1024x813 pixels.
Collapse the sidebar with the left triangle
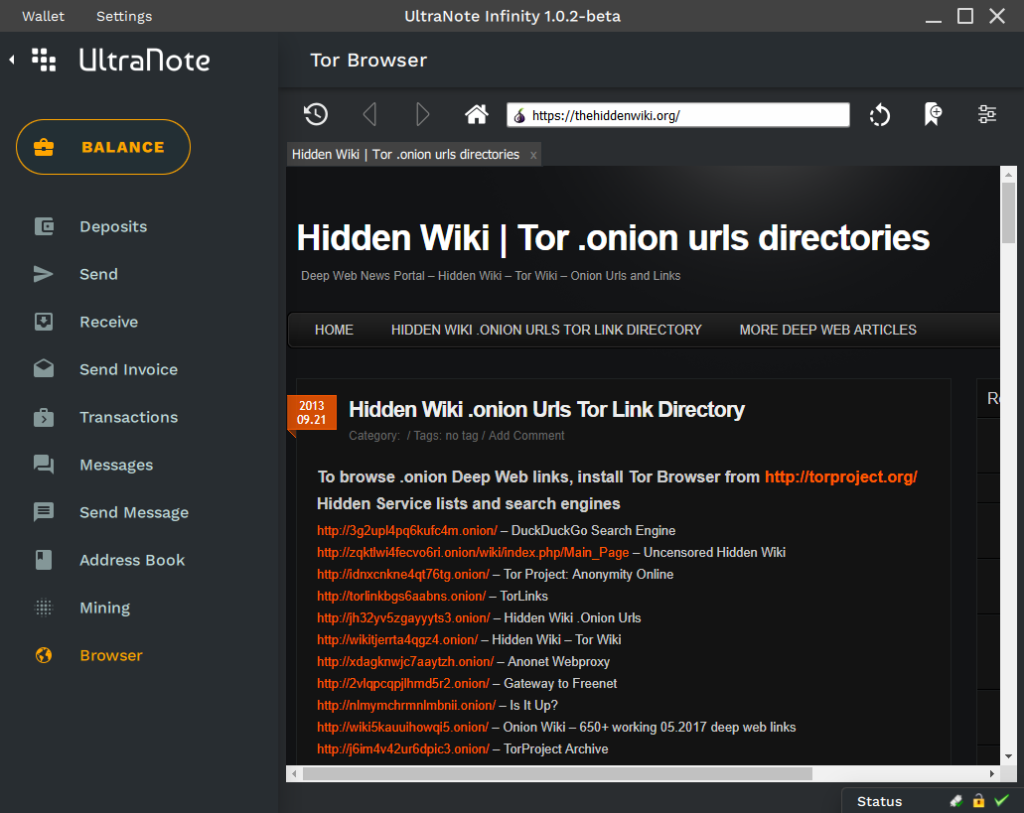click(12, 59)
